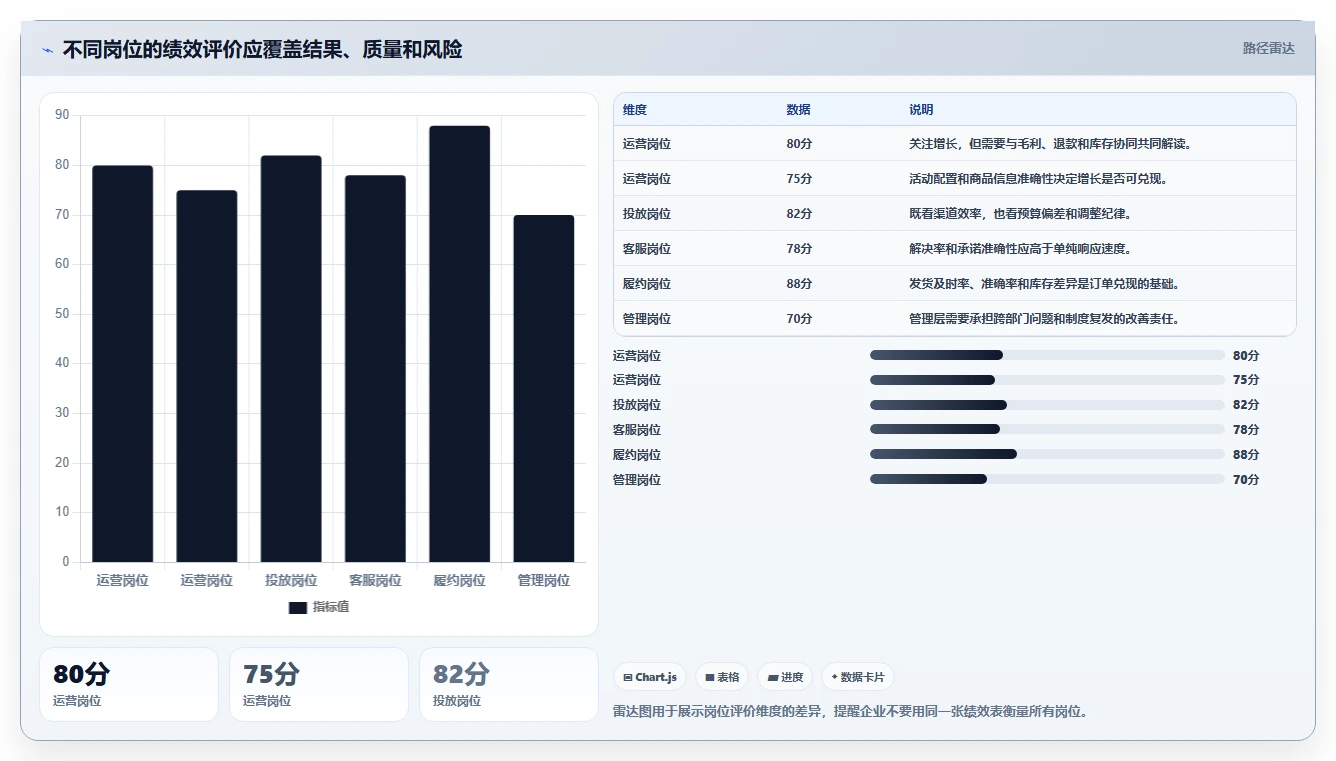
Task: Click the tallest bar for 履约岗位
Action: point(460,344)
